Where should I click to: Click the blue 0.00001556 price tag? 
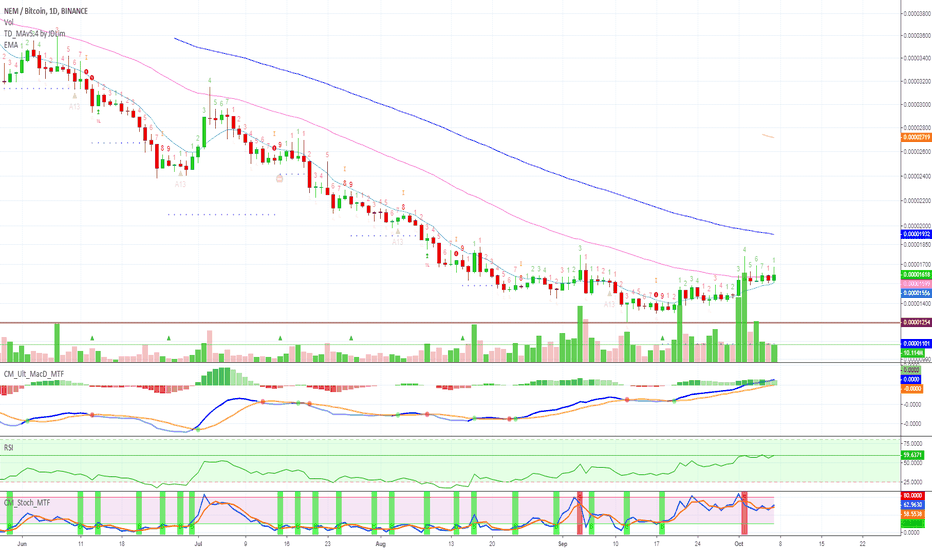(916, 293)
